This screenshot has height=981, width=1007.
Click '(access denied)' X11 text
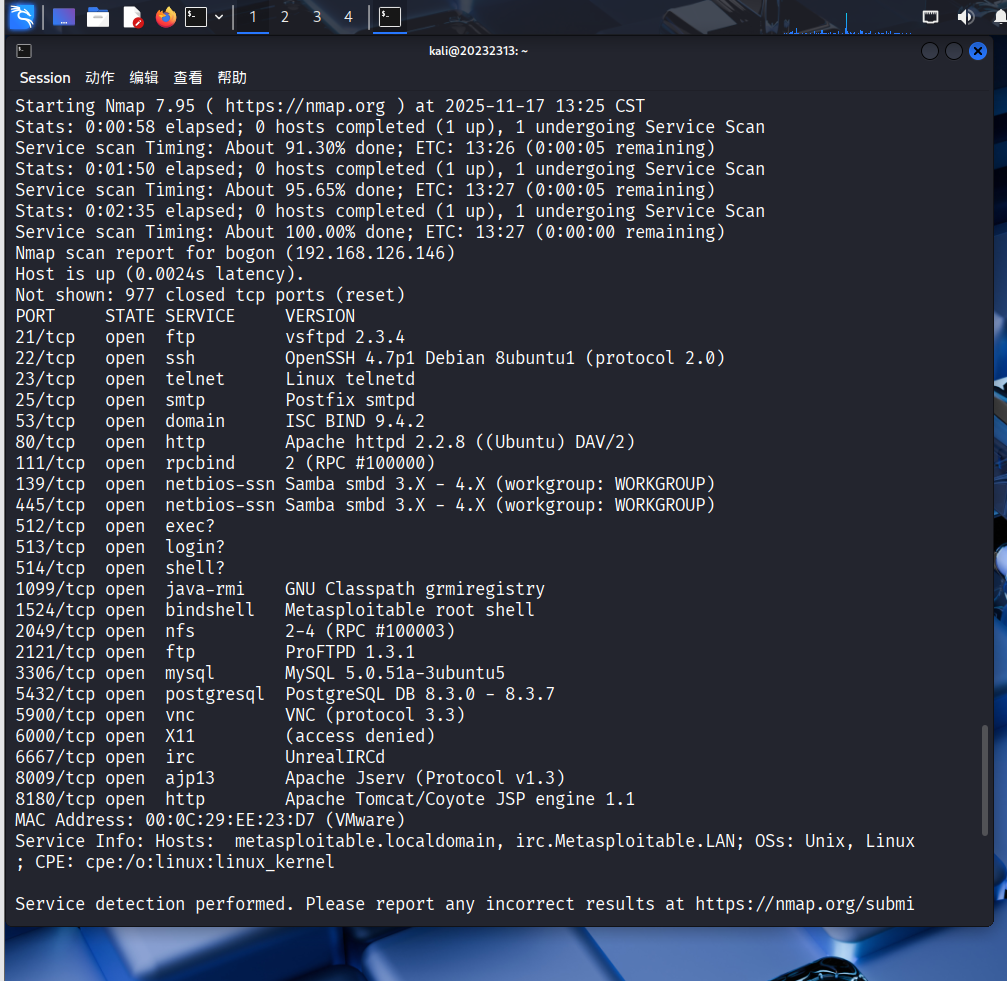[x=360, y=736]
